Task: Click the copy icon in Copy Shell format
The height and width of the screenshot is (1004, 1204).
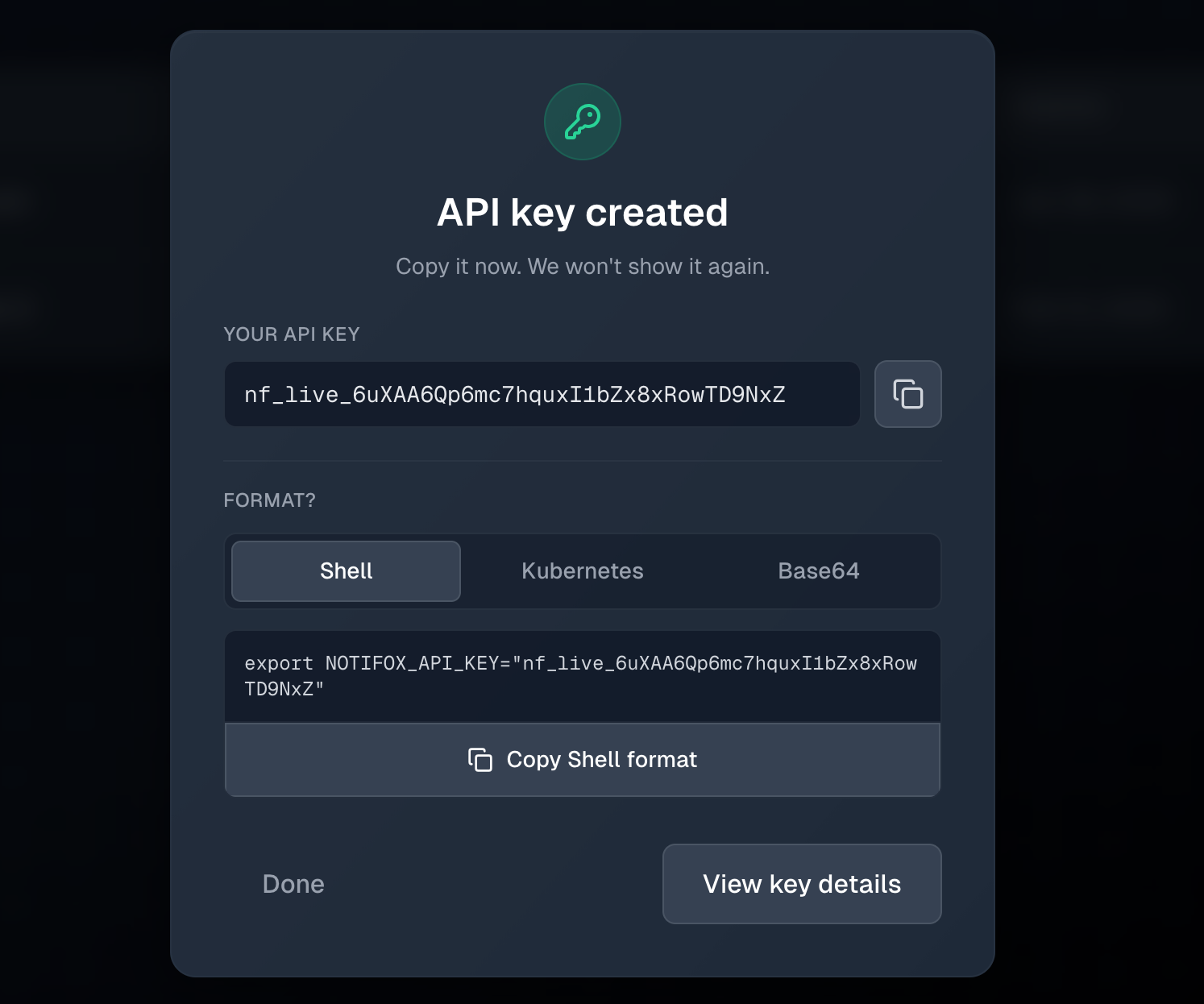Action: [480, 760]
